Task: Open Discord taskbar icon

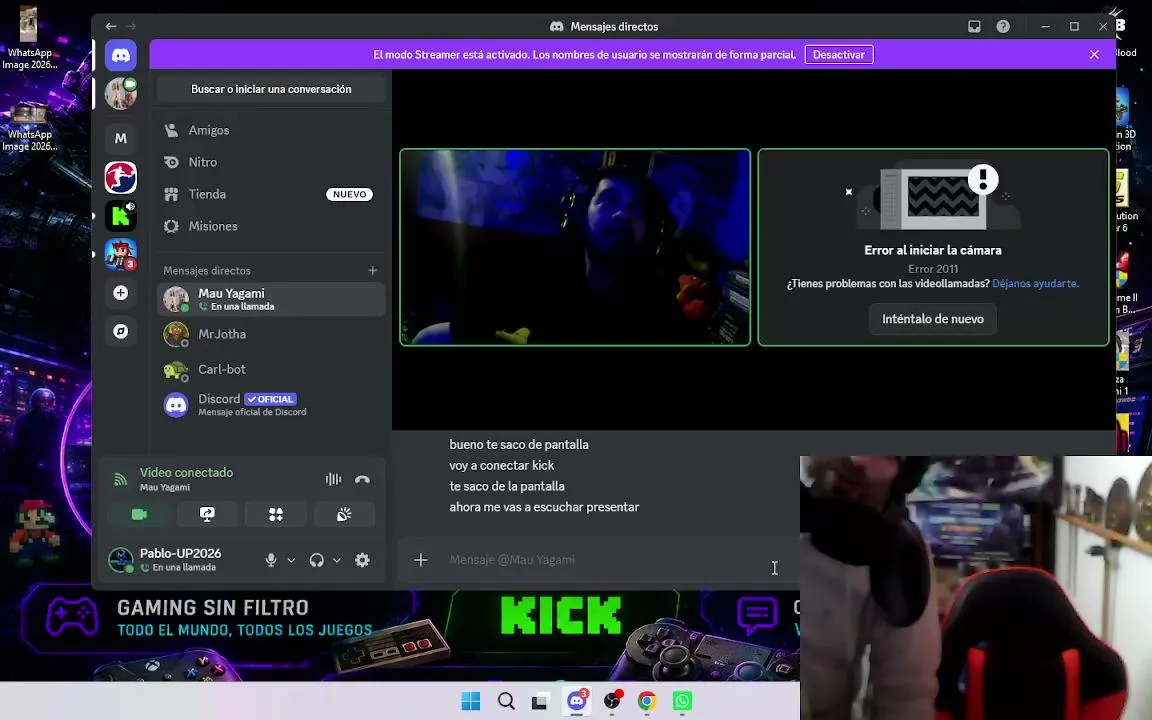Action: click(577, 701)
